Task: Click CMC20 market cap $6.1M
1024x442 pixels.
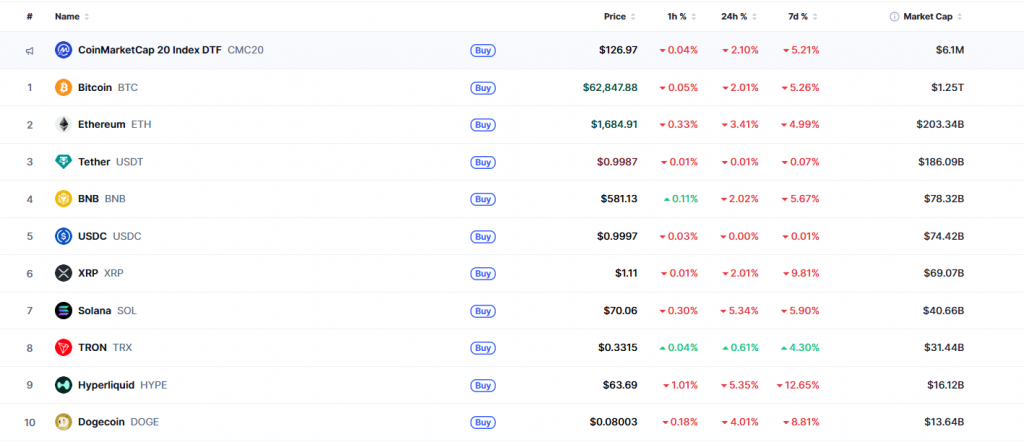Action: tap(950, 50)
